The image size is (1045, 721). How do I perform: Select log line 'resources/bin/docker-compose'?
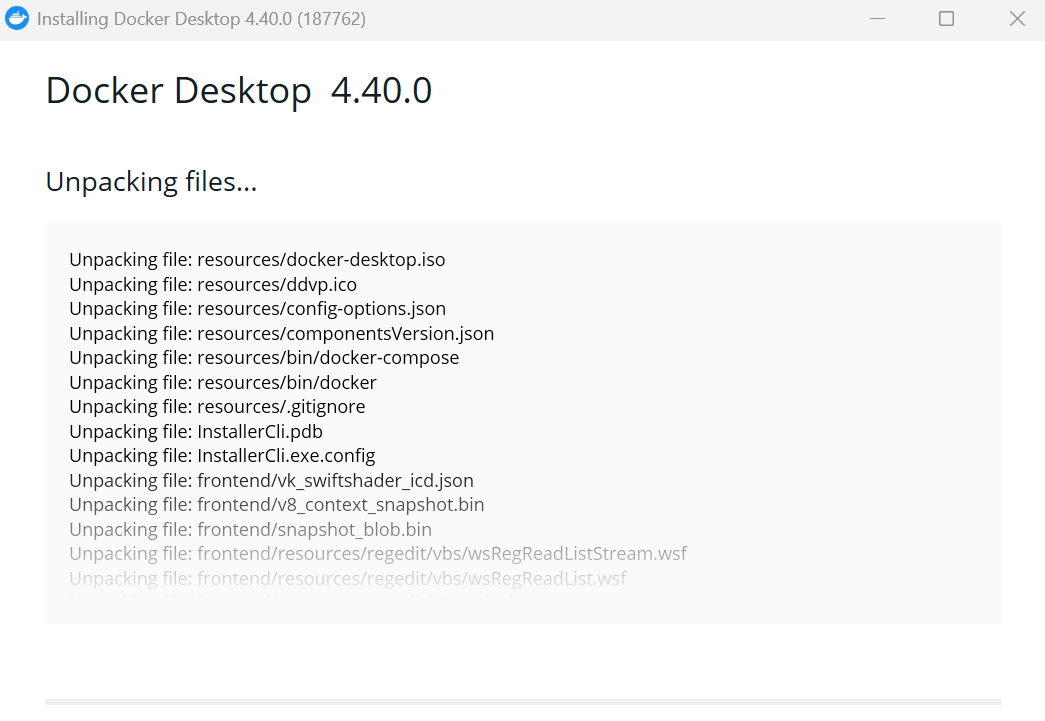tap(265, 358)
